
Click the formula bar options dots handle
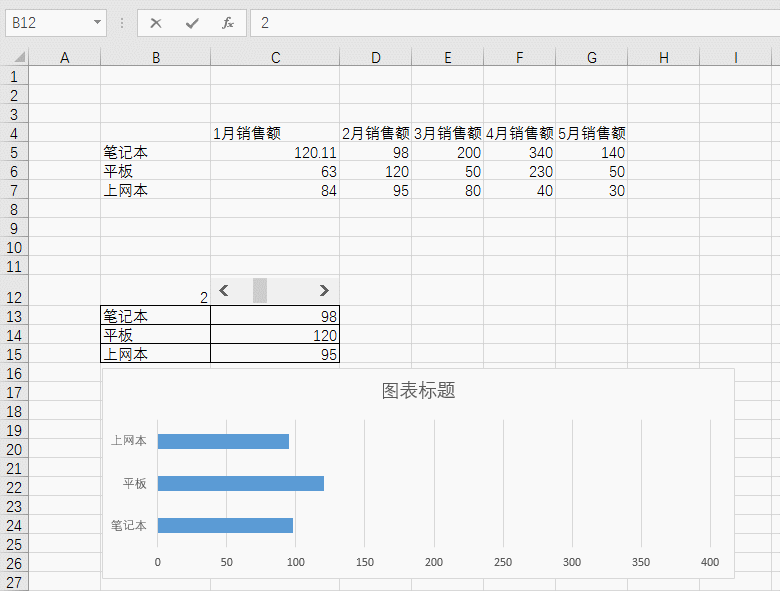[x=122, y=23]
